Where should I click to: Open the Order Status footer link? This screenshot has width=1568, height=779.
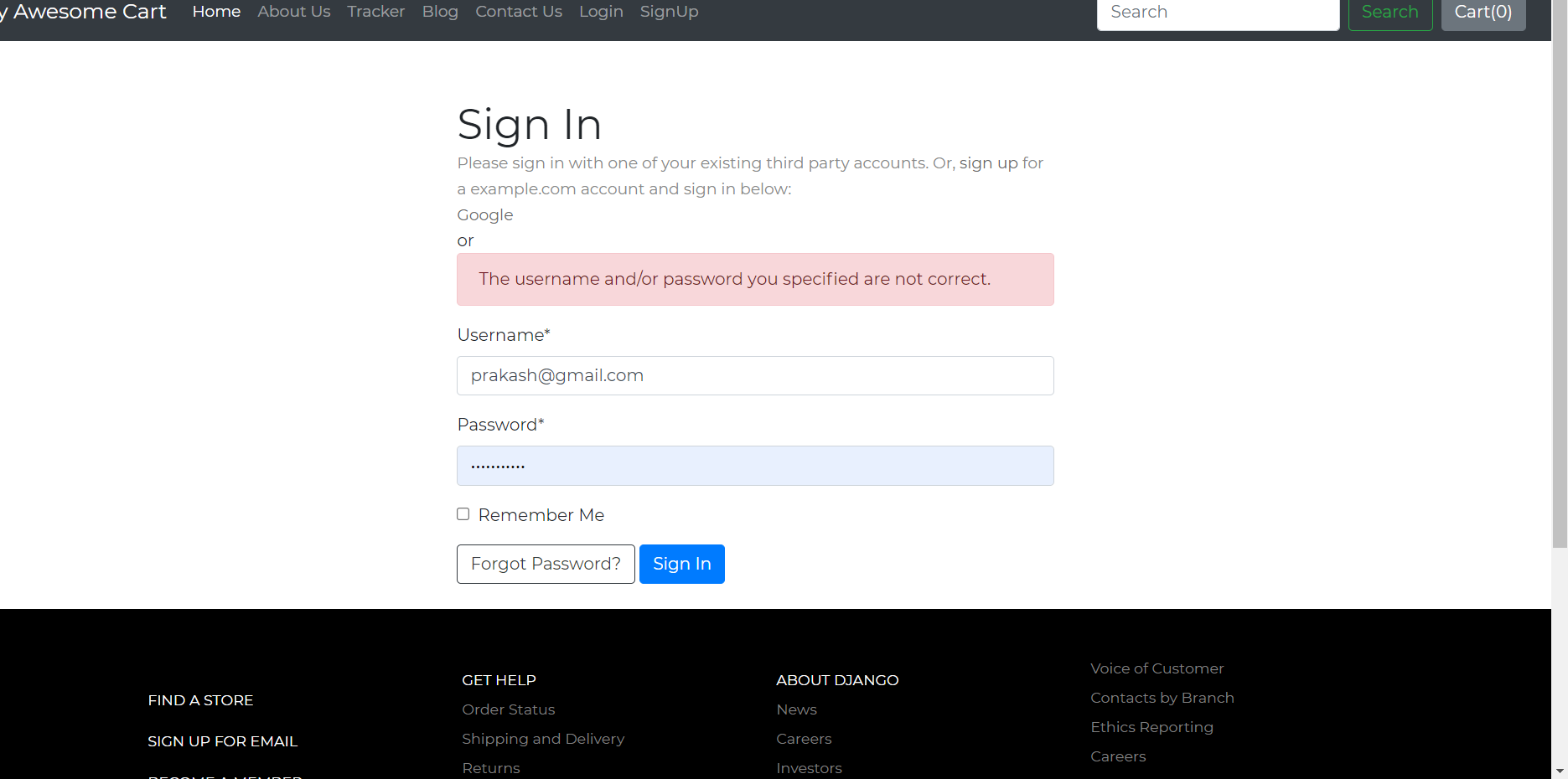[508, 709]
